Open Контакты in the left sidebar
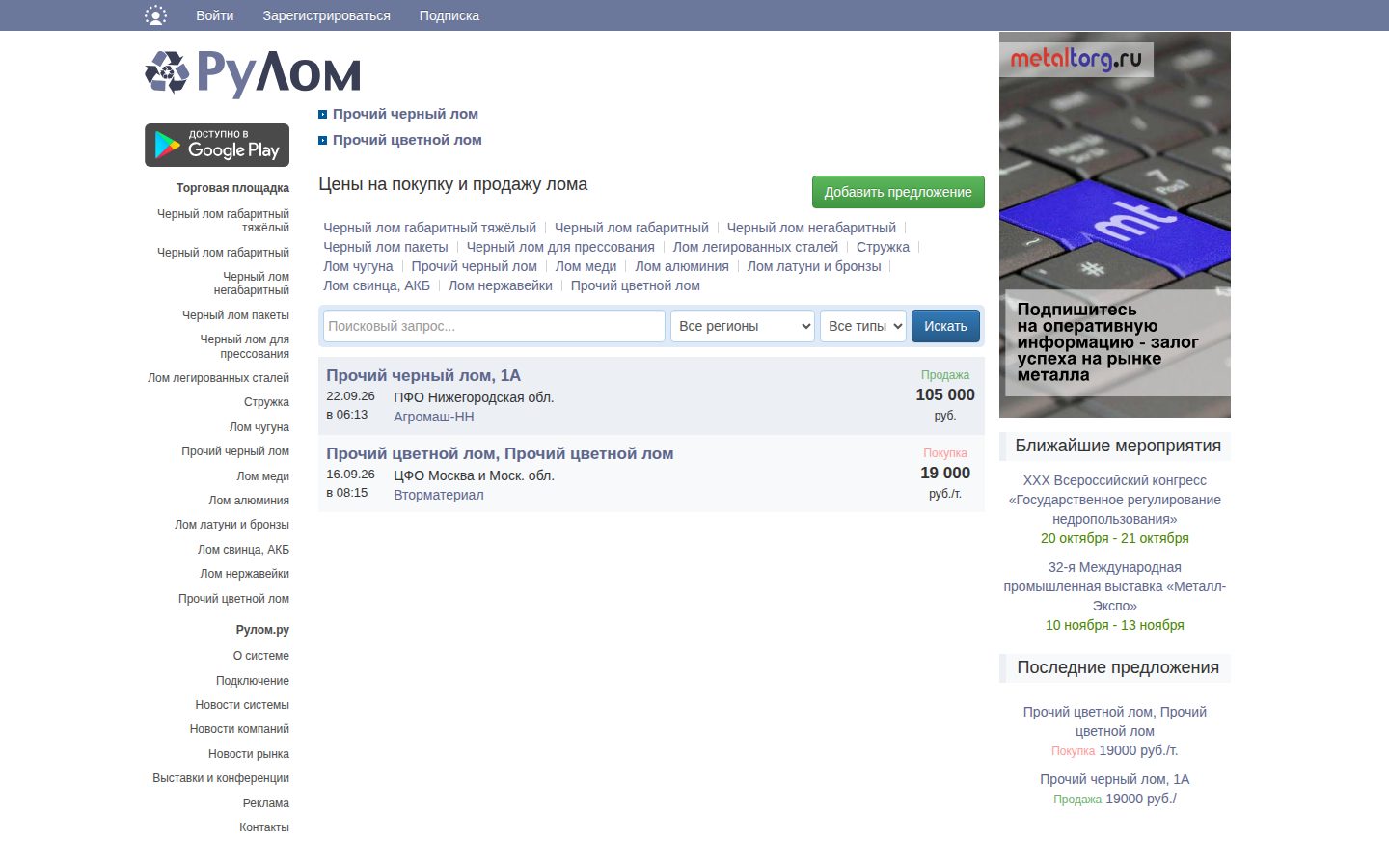The image size is (1389, 868). point(264,827)
